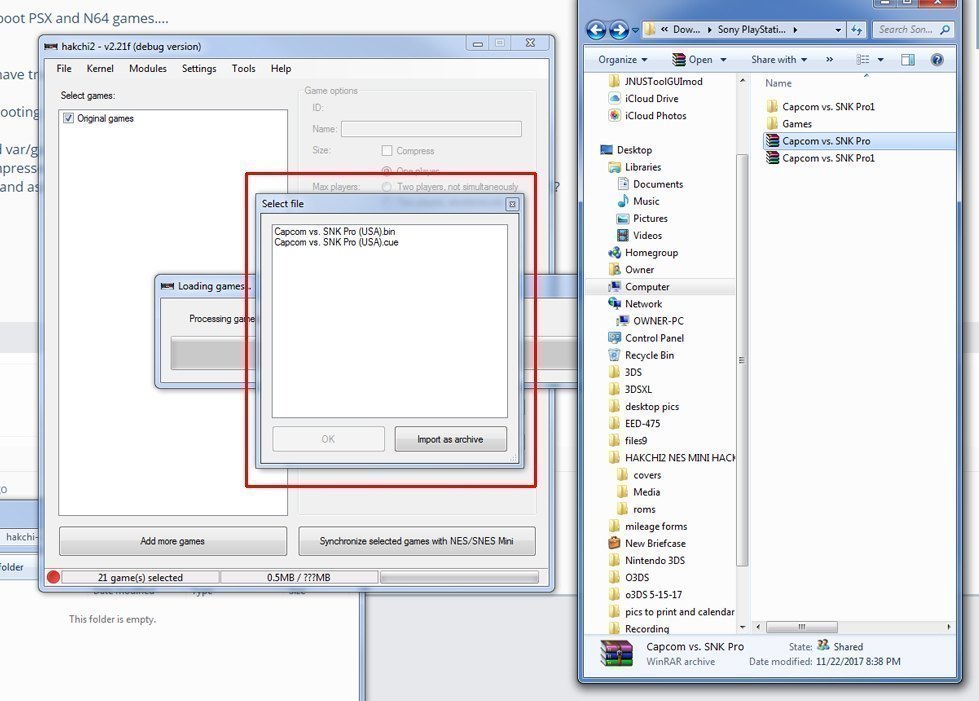
Task: Select Network in navigation pane
Action: (x=643, y=304)
